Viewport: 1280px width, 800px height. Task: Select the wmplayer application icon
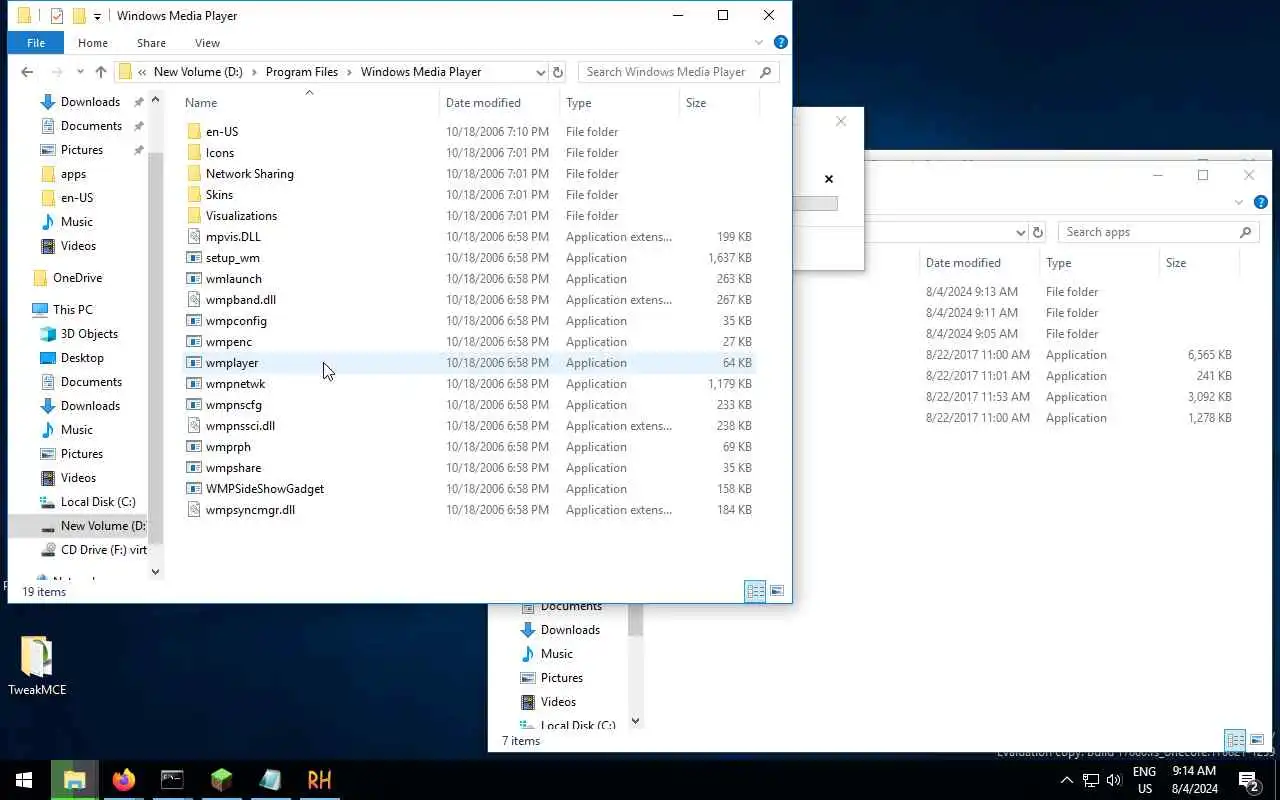pos(195,363)
